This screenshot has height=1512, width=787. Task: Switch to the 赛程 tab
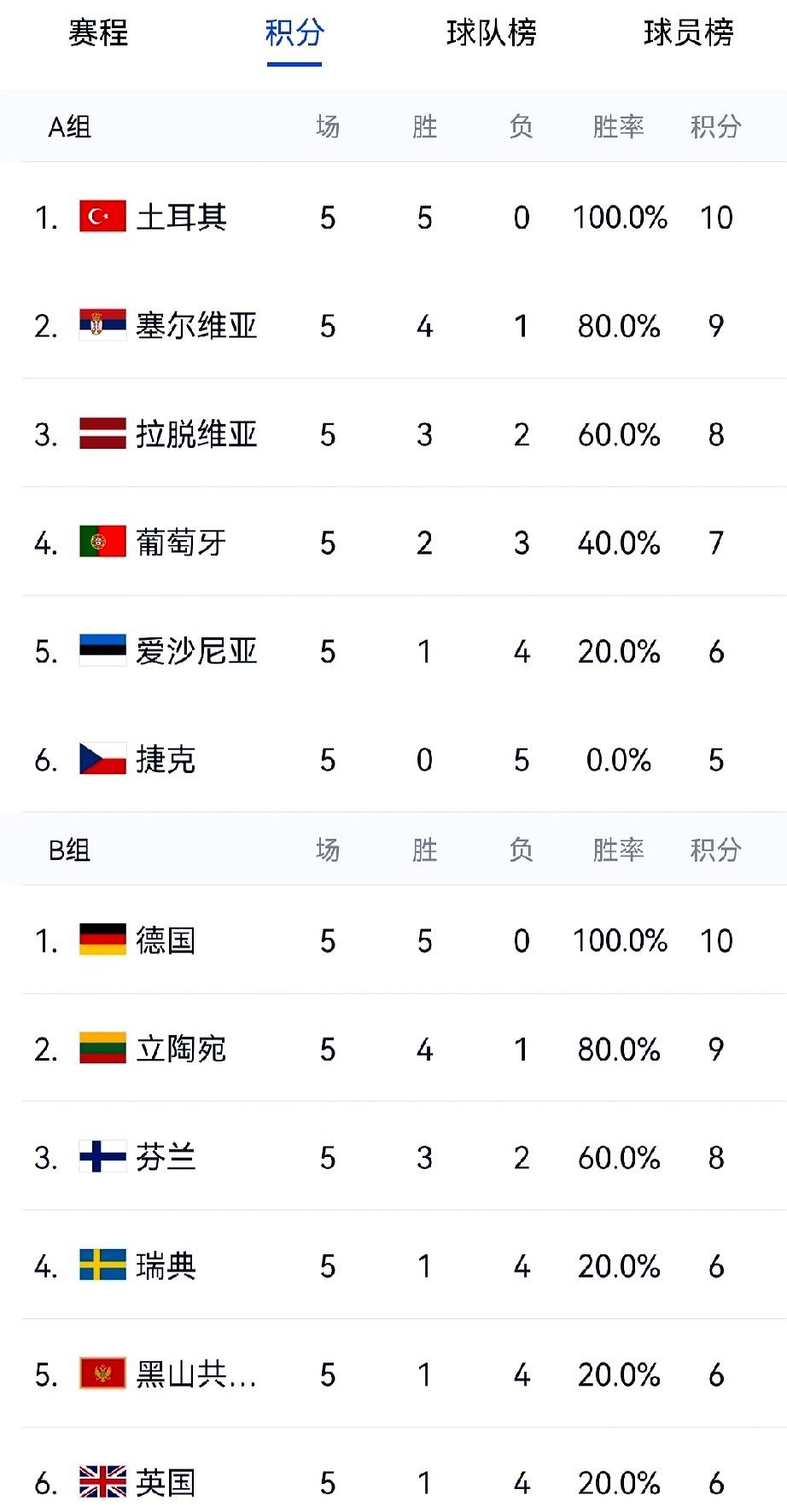(98, 33)
